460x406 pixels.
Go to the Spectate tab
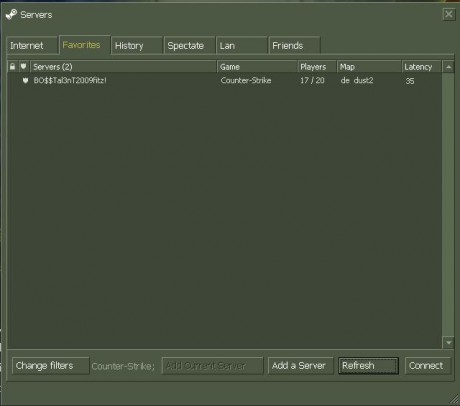pyautogui.click(x=189, y=45)
